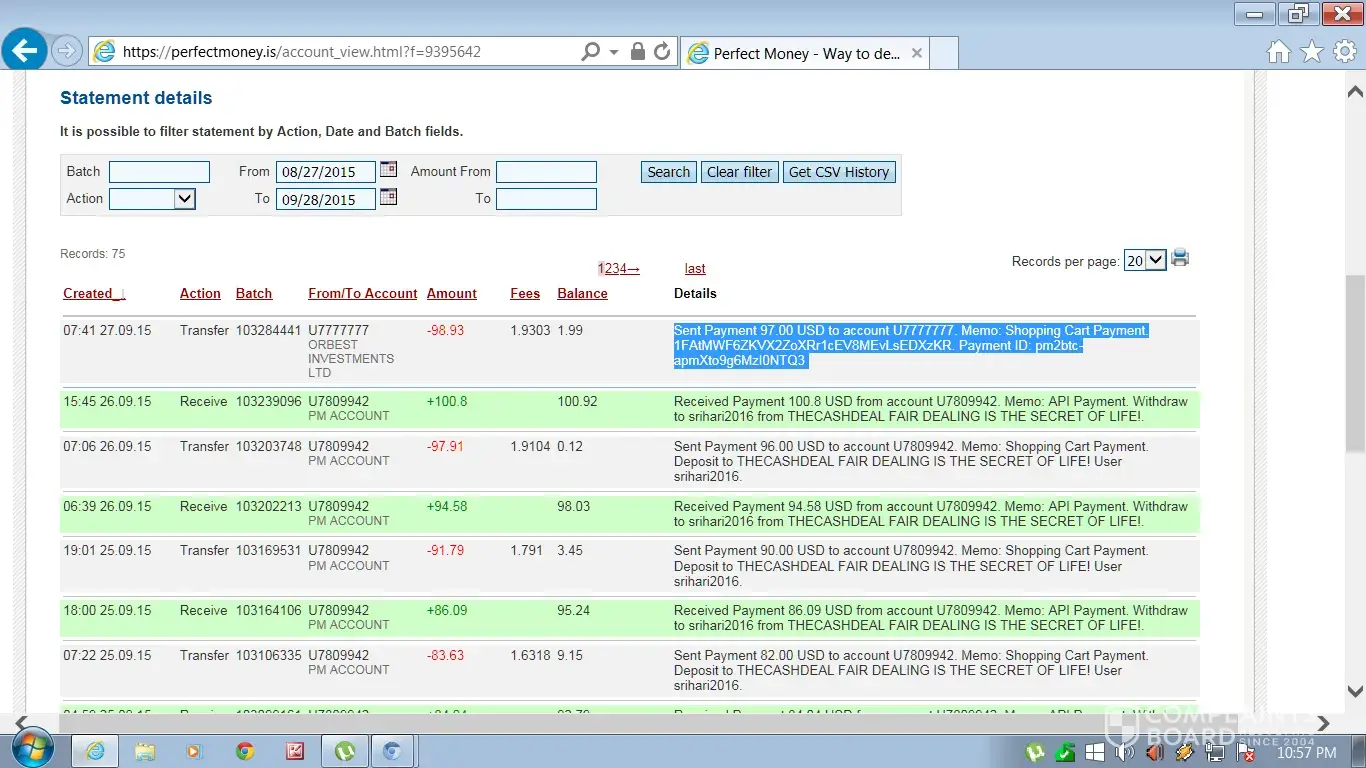The image size is (1366, 768).
Task: Click into the Batch filter input field
Action: point(159,172)
